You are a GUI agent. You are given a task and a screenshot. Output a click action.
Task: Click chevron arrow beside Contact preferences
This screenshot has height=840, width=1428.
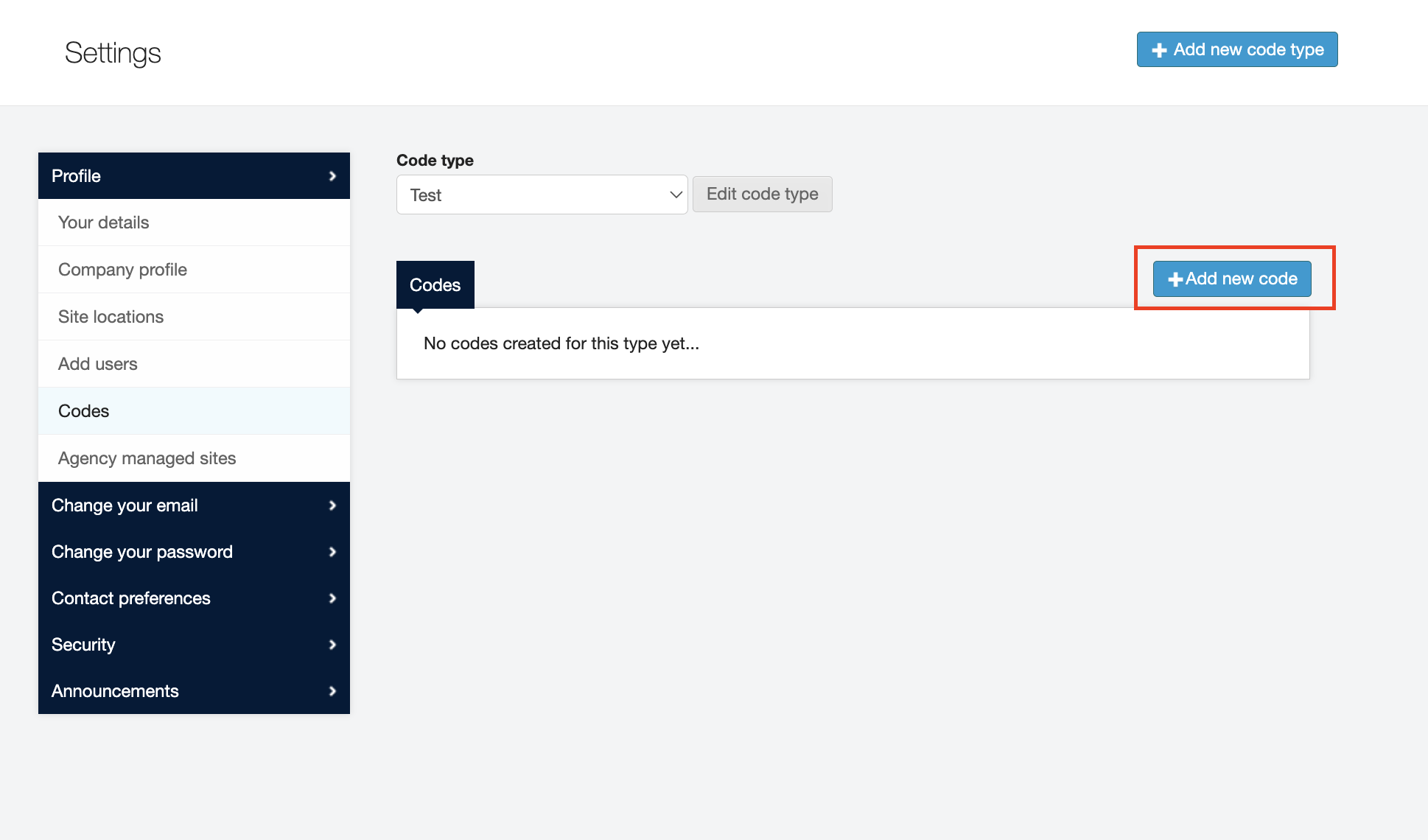tap(332, 598)
